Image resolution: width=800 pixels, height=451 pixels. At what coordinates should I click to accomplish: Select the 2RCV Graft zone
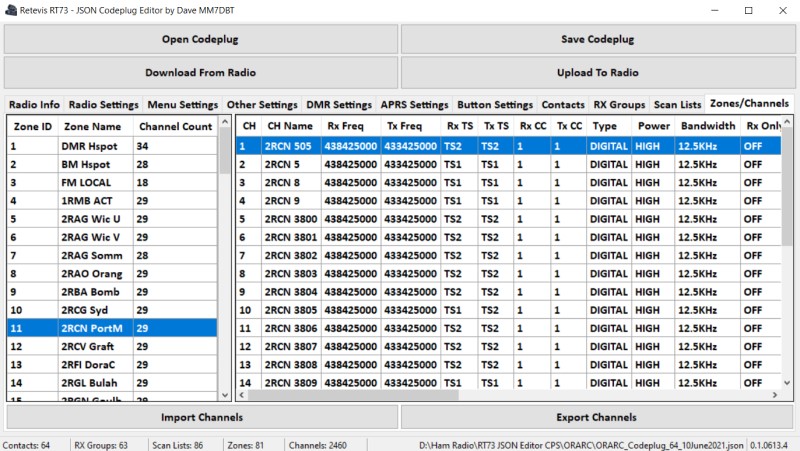pos(112,346)
